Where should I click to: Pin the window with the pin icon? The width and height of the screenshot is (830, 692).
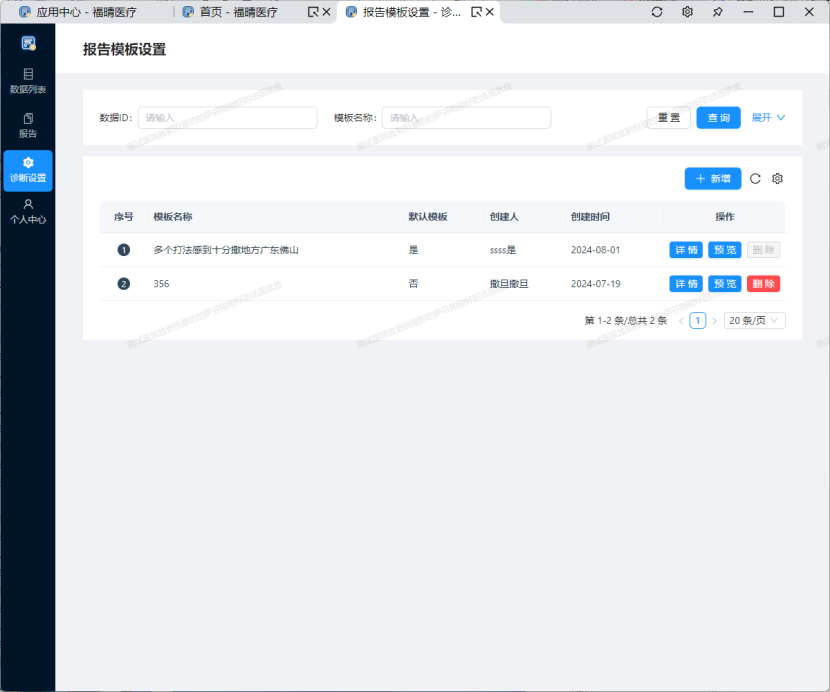(x=717, y=12)
